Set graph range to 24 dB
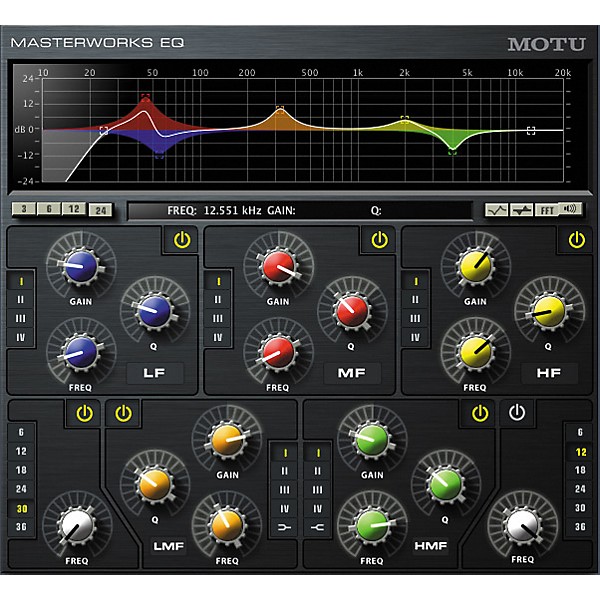 (100, 210)
